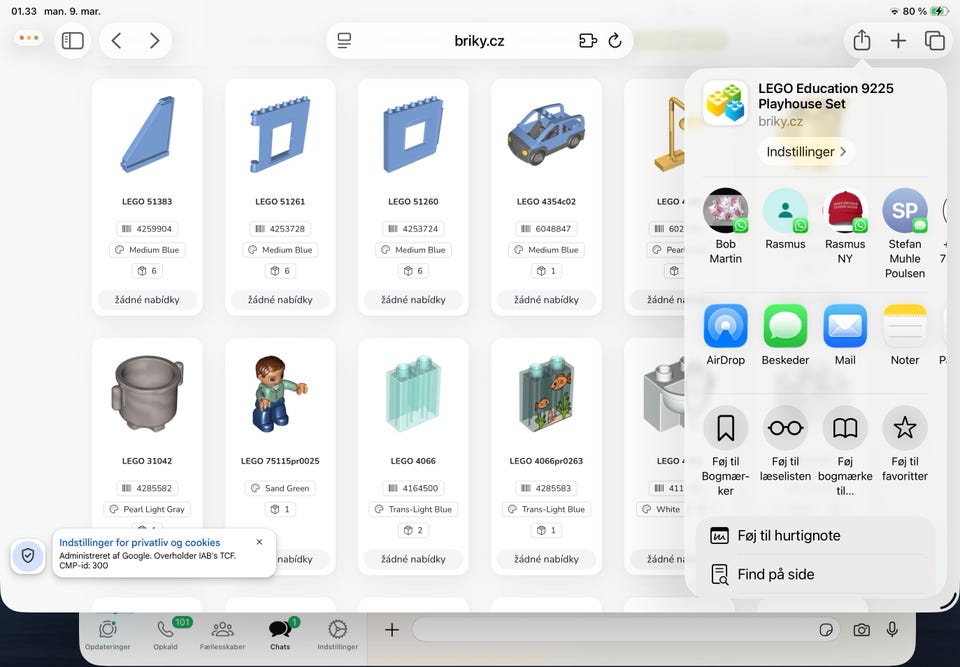Open Indstillinger tab in WhatsApp
Viewport: 960px width, 667px height.
click(337, 635)
